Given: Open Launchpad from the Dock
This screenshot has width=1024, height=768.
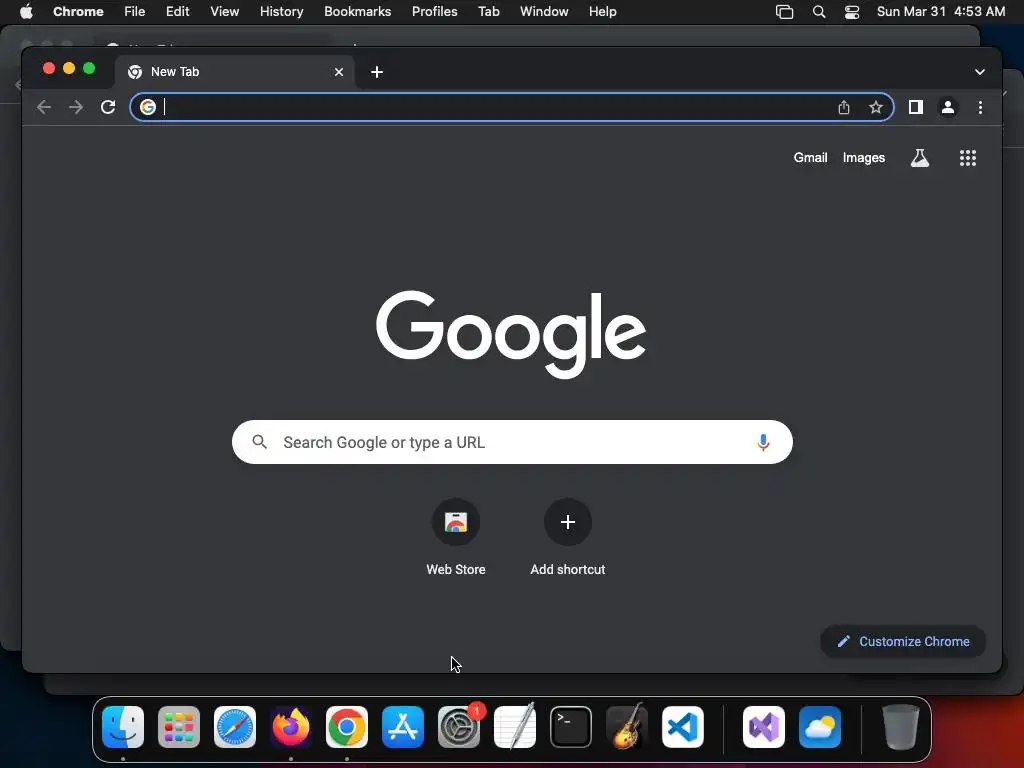Looking at the screenshot, I should click(179, 726).
